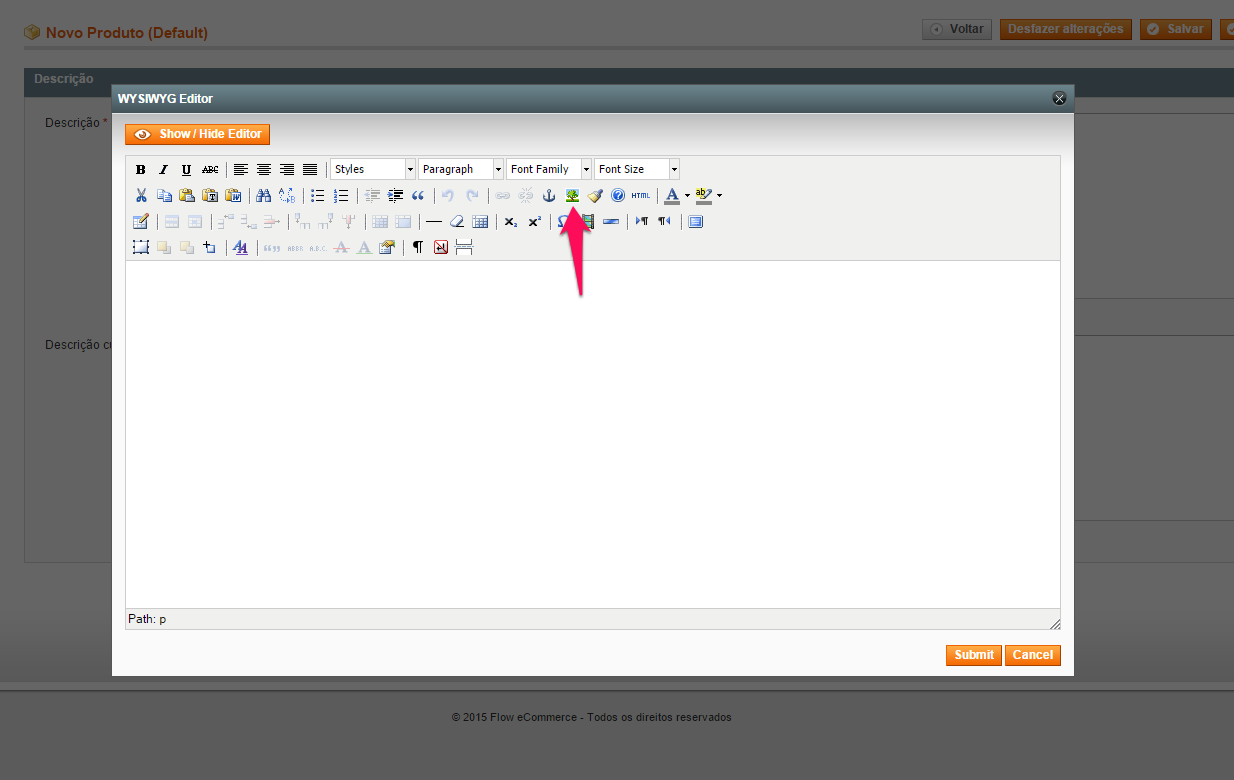This screenshot has width=1234, height=780.
Task: Open insert/edit attributes icon
Action: [x=387, y=247]
